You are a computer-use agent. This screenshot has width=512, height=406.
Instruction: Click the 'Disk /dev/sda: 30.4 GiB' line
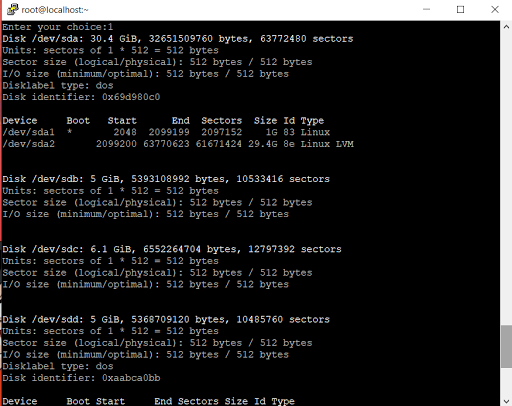coord(178,39)
